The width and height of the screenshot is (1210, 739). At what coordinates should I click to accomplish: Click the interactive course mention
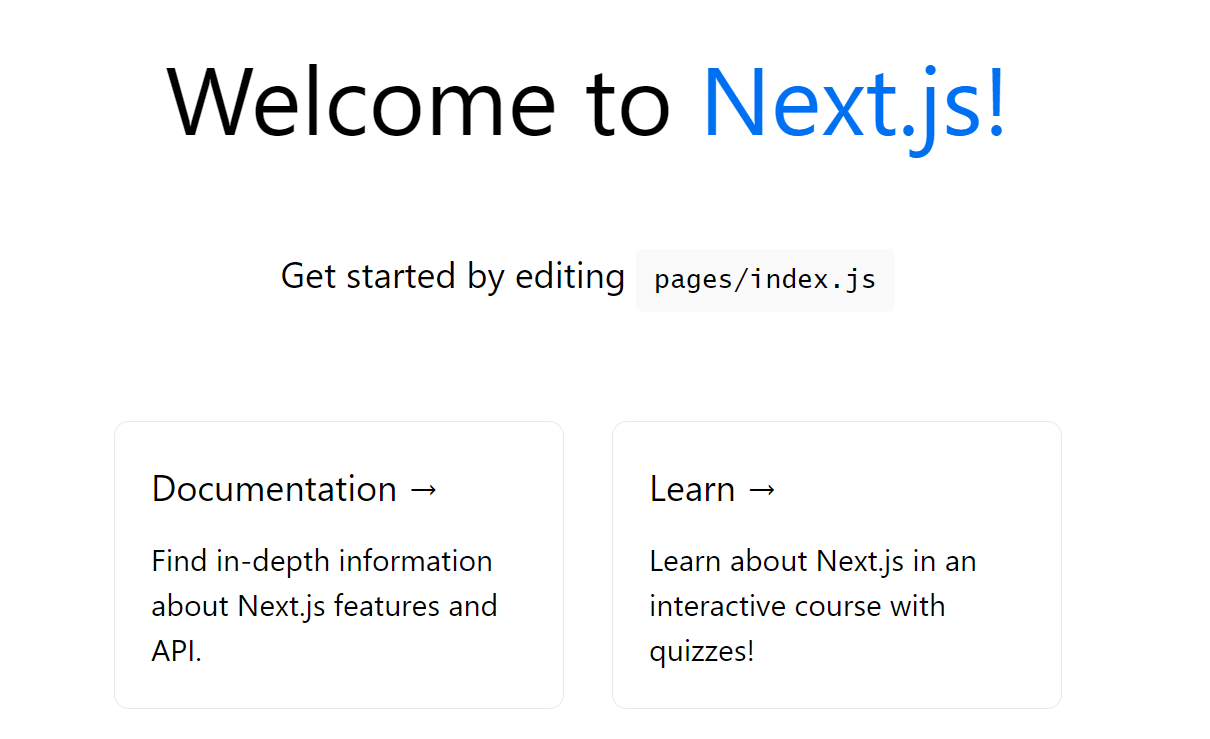coord(798,605)
